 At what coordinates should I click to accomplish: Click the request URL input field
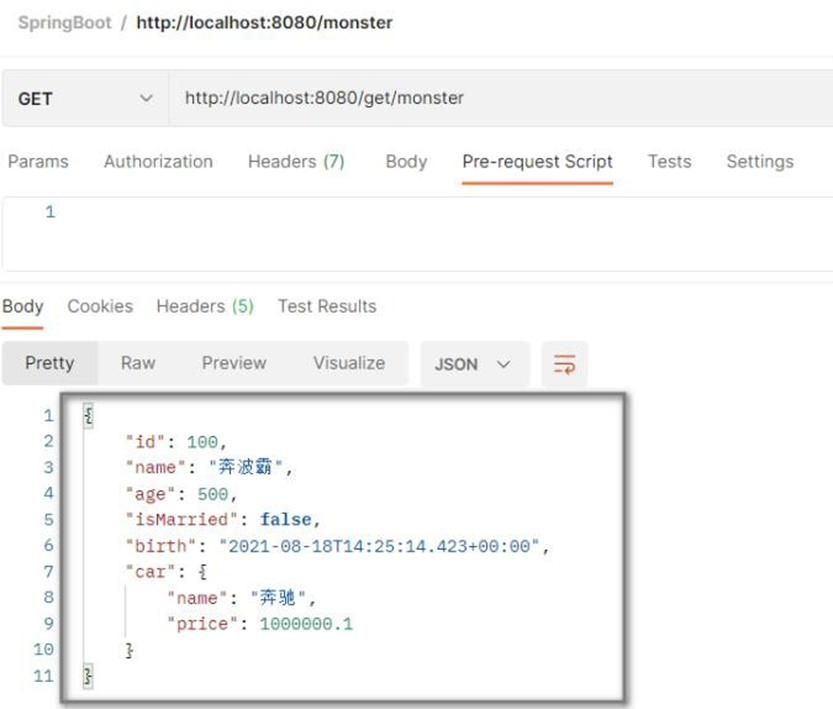click(500, 98)
